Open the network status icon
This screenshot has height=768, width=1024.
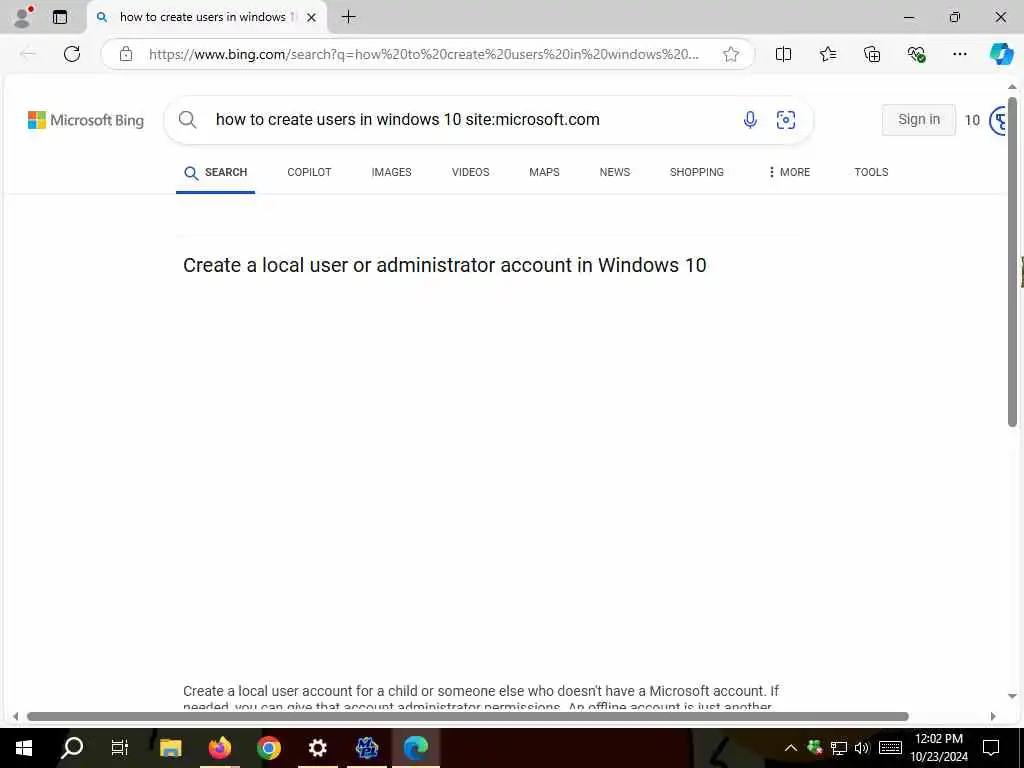click(839, 748)
